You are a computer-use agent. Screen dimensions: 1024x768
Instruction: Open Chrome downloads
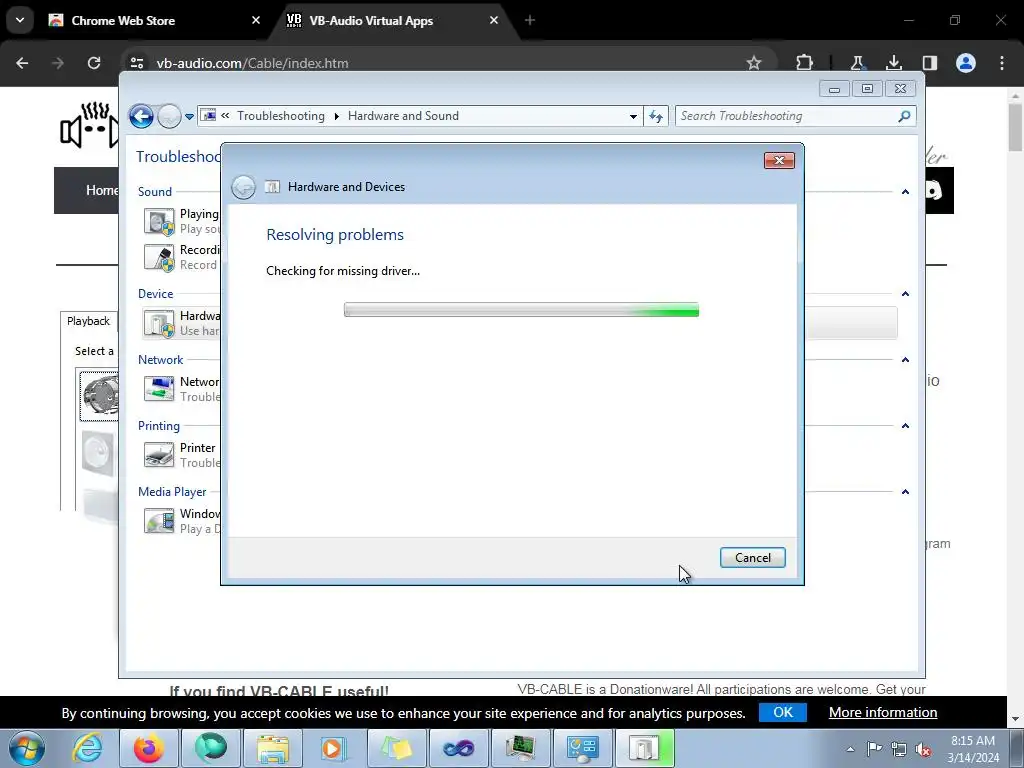pyautogui.click(x=893, y=63)
